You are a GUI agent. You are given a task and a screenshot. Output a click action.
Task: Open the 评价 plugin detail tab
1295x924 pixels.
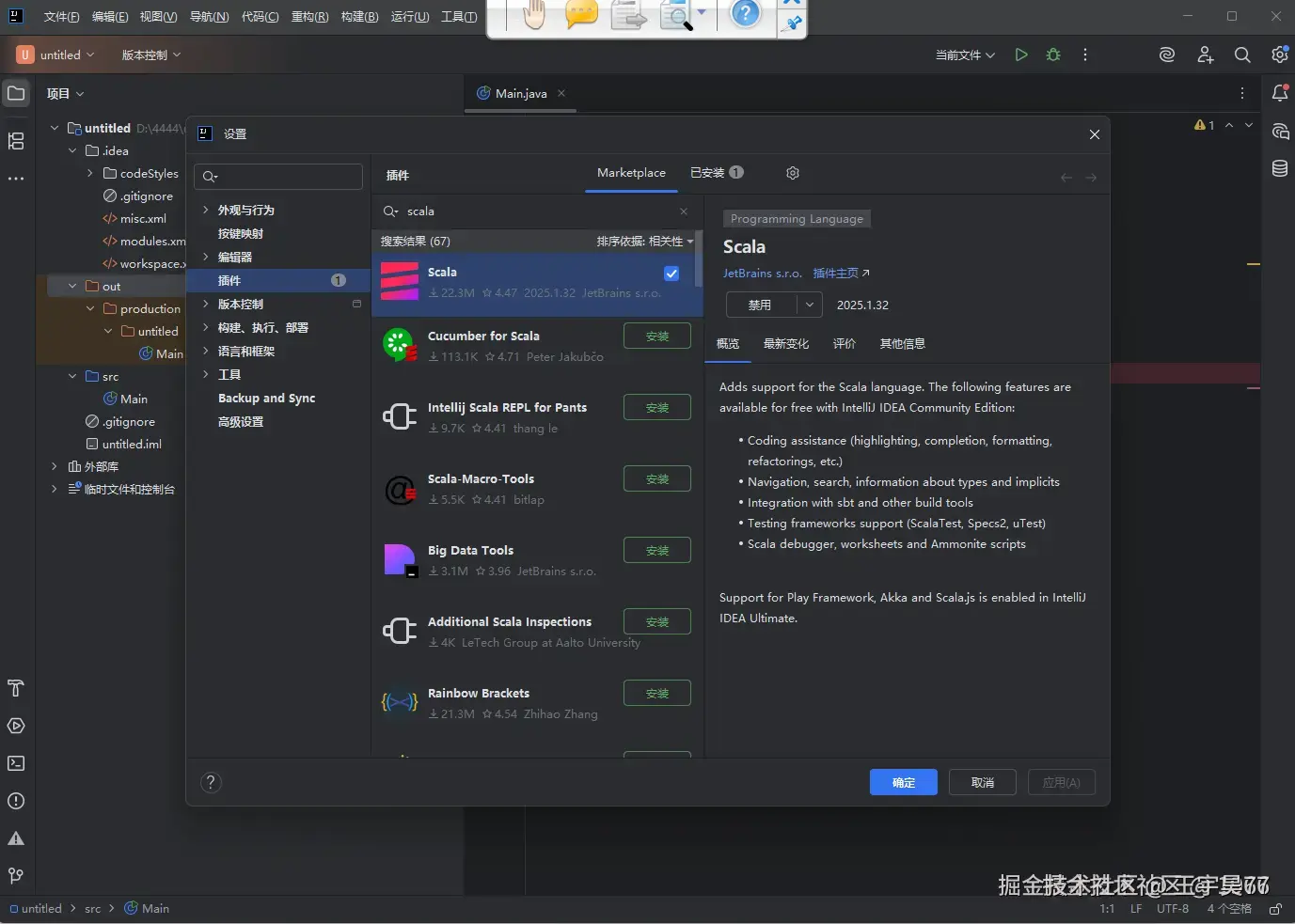(845, 344)
